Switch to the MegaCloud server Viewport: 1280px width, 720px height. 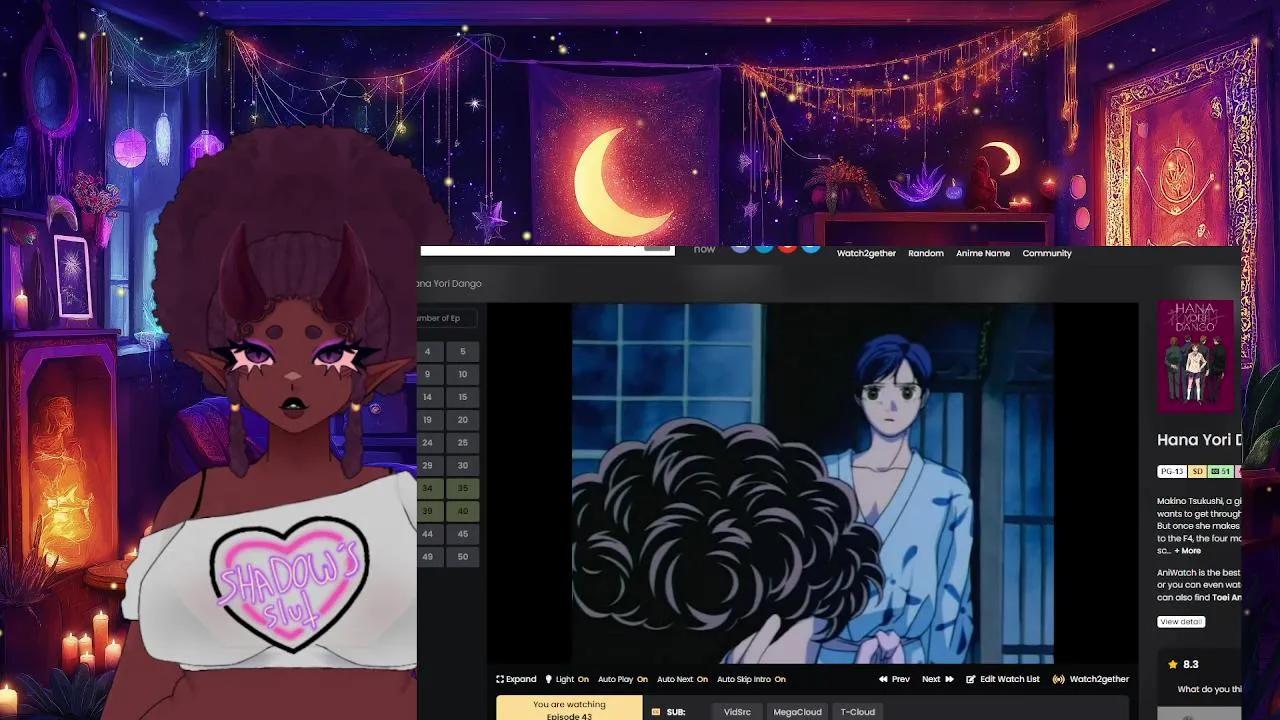click(797, 711)
